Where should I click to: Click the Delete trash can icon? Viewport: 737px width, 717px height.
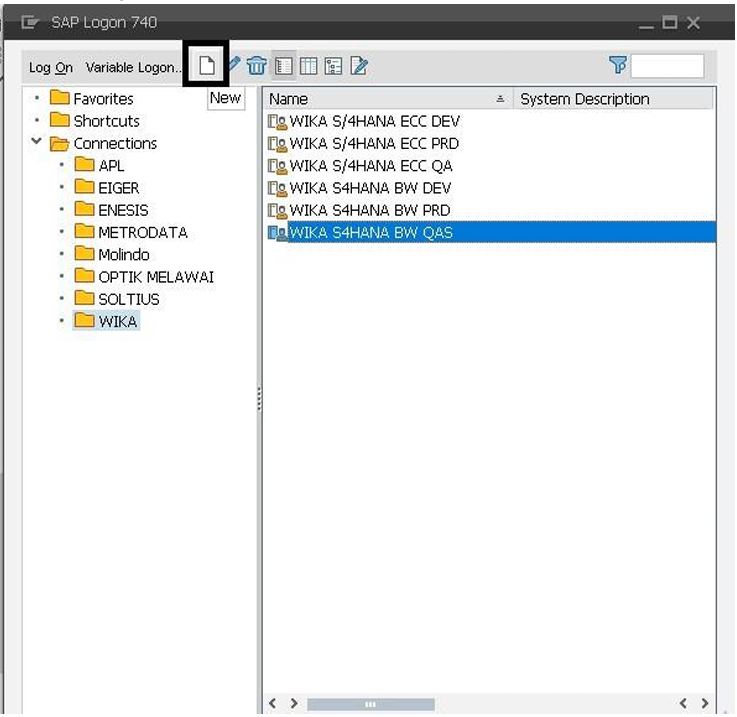coord(257,66)
